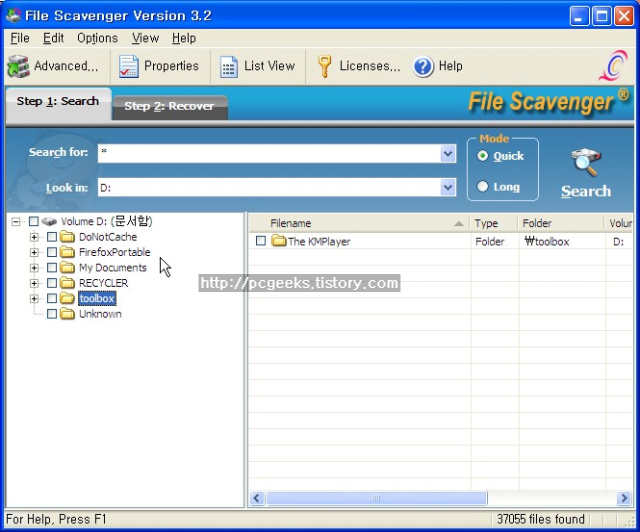
Task: Click the Properties toolbar icon
Action: 129,67
